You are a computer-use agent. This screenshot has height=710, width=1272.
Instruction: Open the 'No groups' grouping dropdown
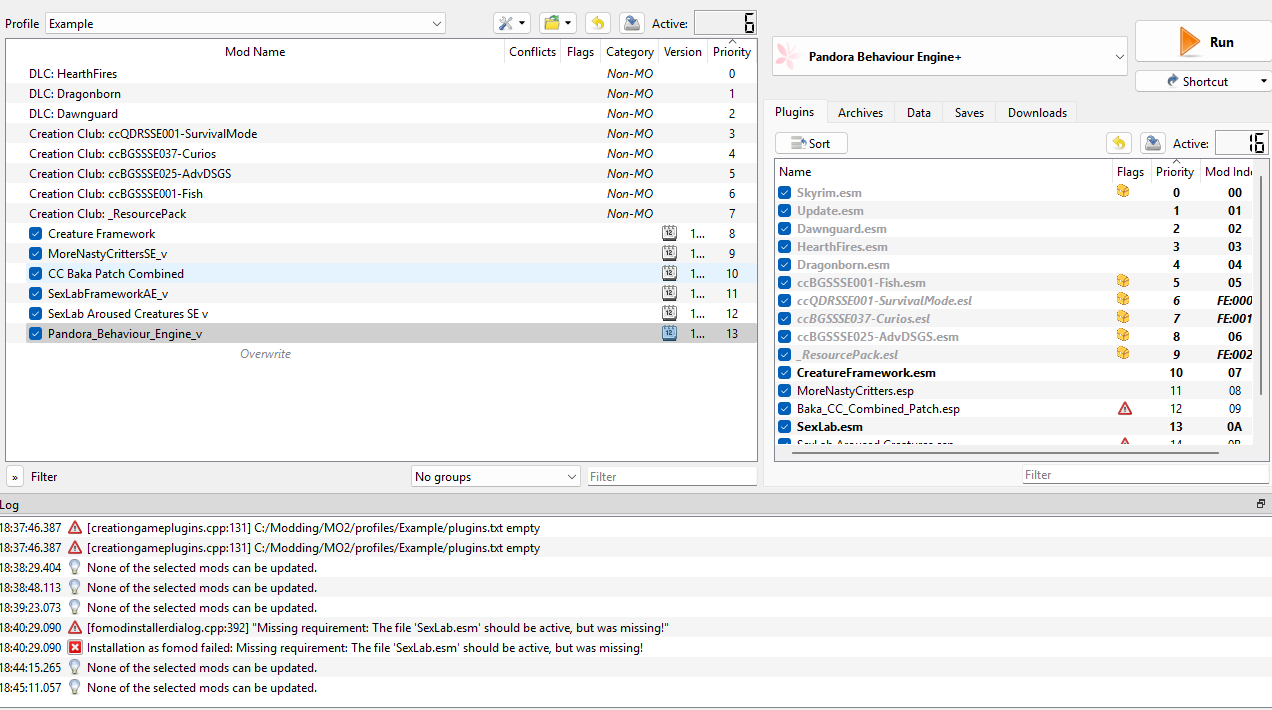[496, 476]
